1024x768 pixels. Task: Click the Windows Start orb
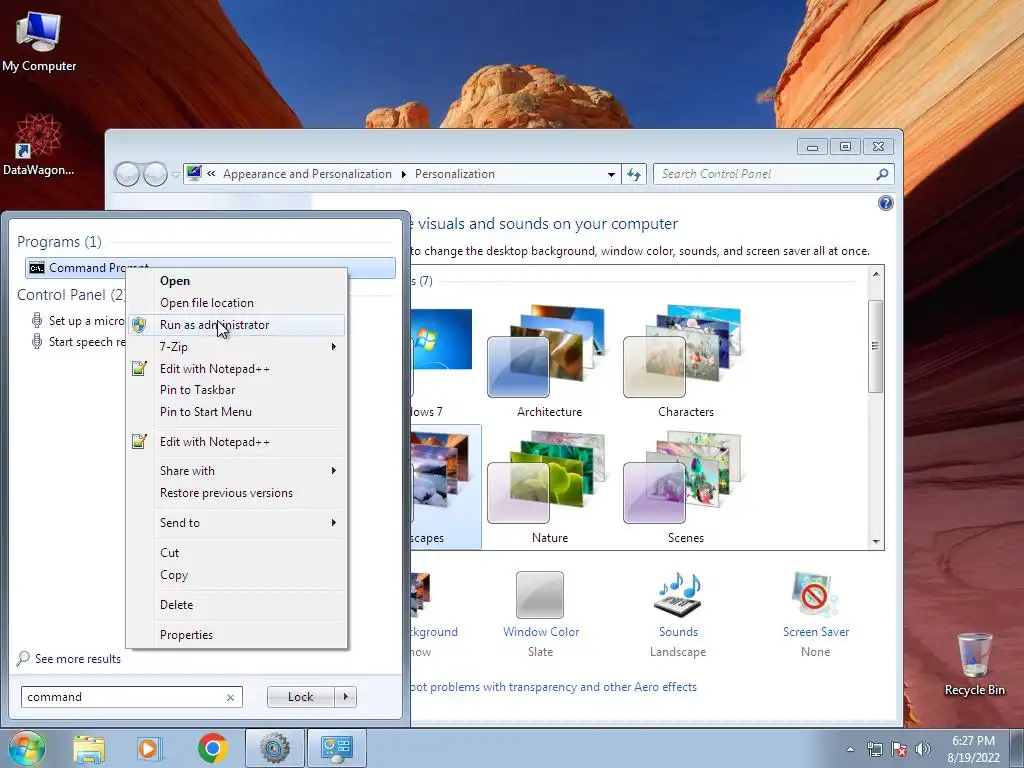tap(27, 748)
